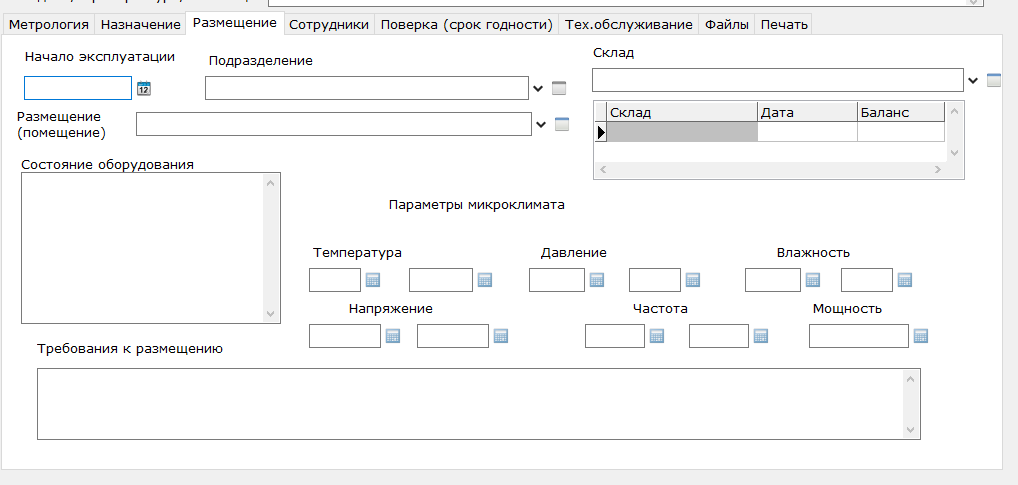Click the second Влажность input field
The width and height of the screenshot is (1018, 485).
867,280
